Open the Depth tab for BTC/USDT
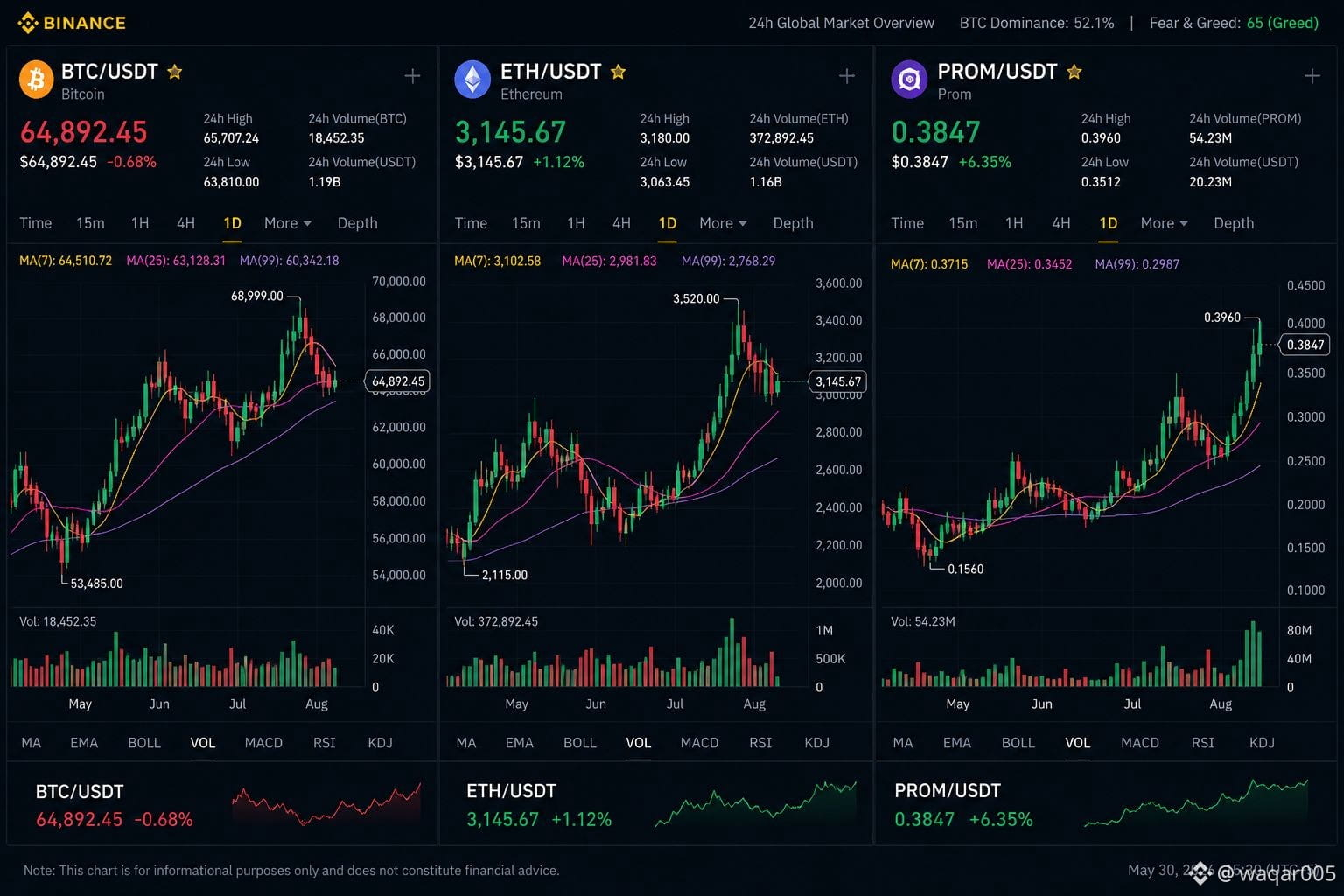1344x896 pixels. click(x=358, y=223)
